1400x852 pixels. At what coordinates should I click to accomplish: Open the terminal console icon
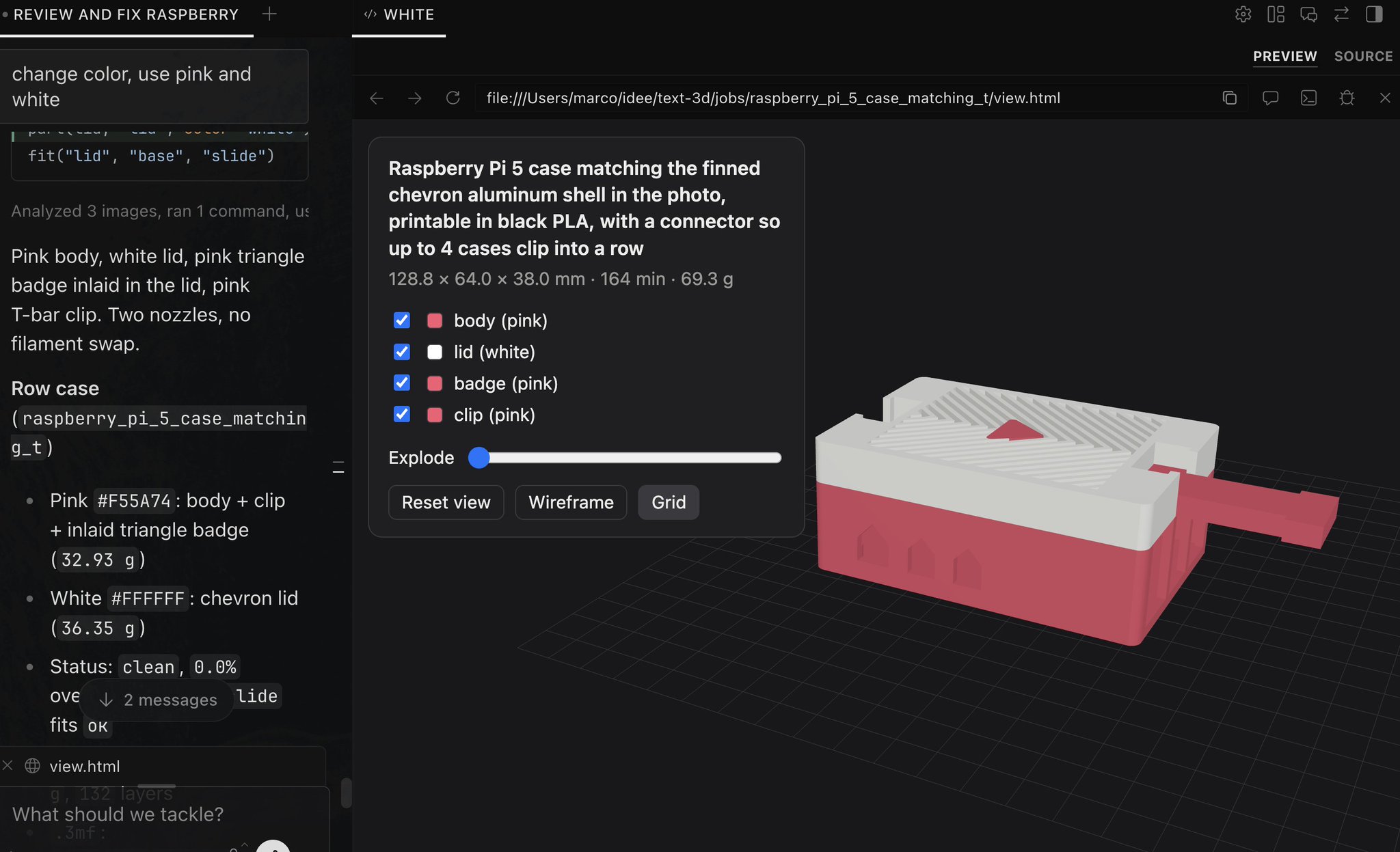coord(1308,98)
